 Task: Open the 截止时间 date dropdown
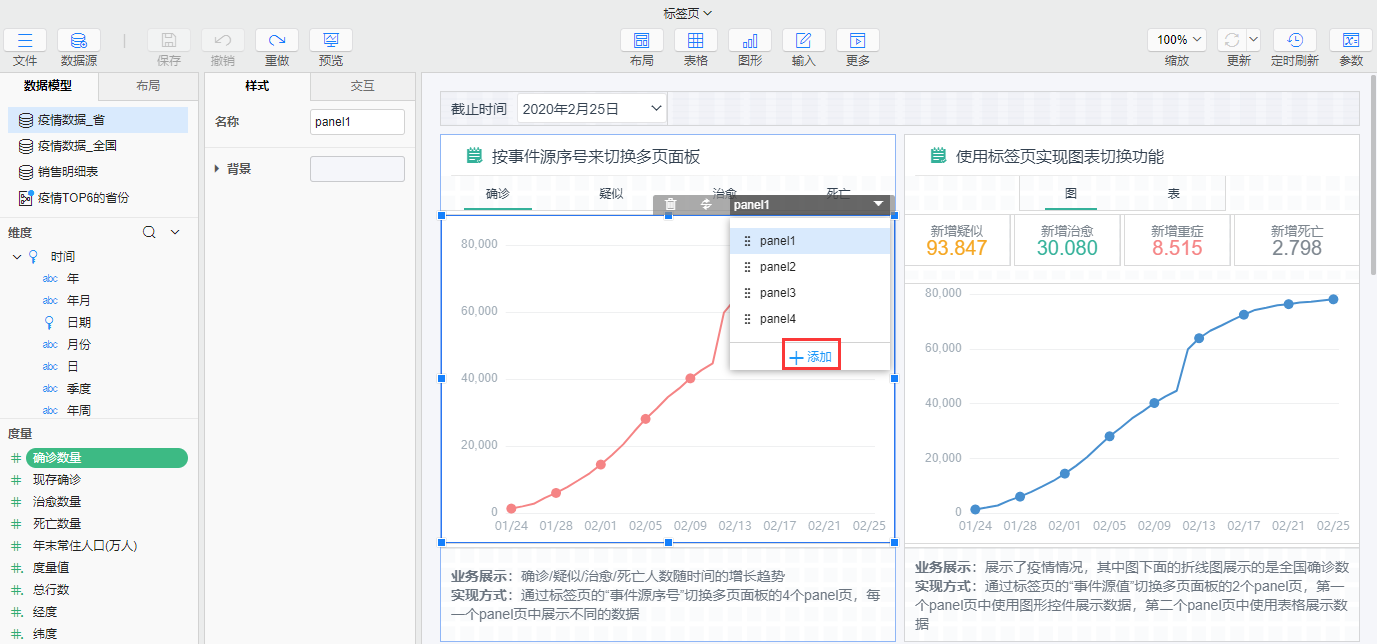pyautogui.click(x=591, y=108)
